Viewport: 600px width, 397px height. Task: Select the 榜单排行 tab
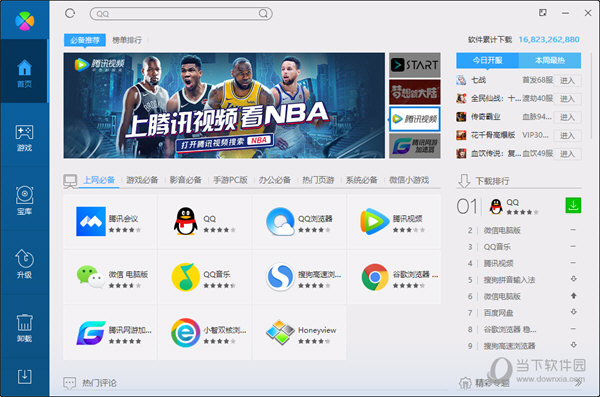[x=127, y=40]
